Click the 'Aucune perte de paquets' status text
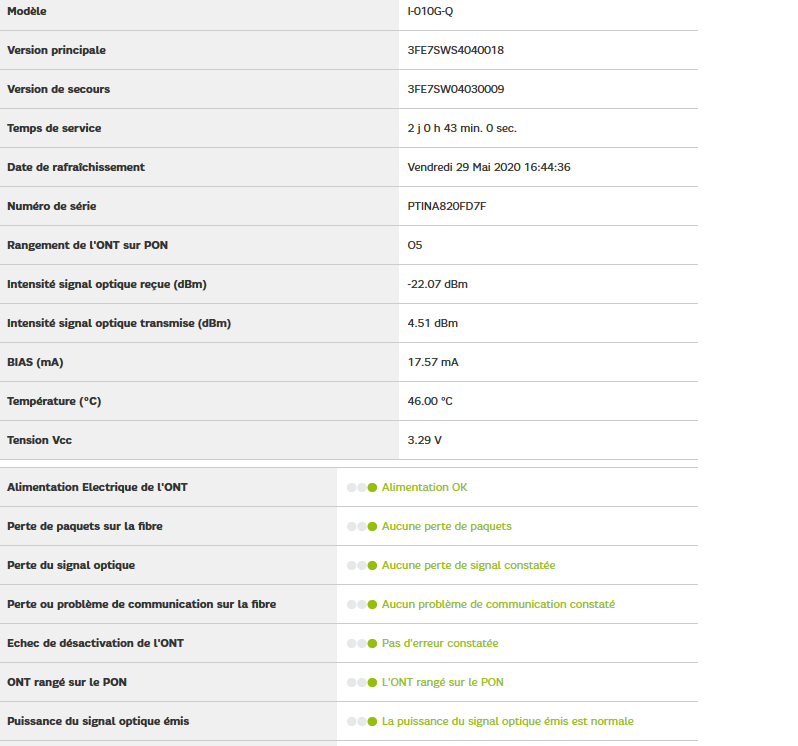Image resolution: width=798 pixels, height=746 pixels. coord(446,526)
